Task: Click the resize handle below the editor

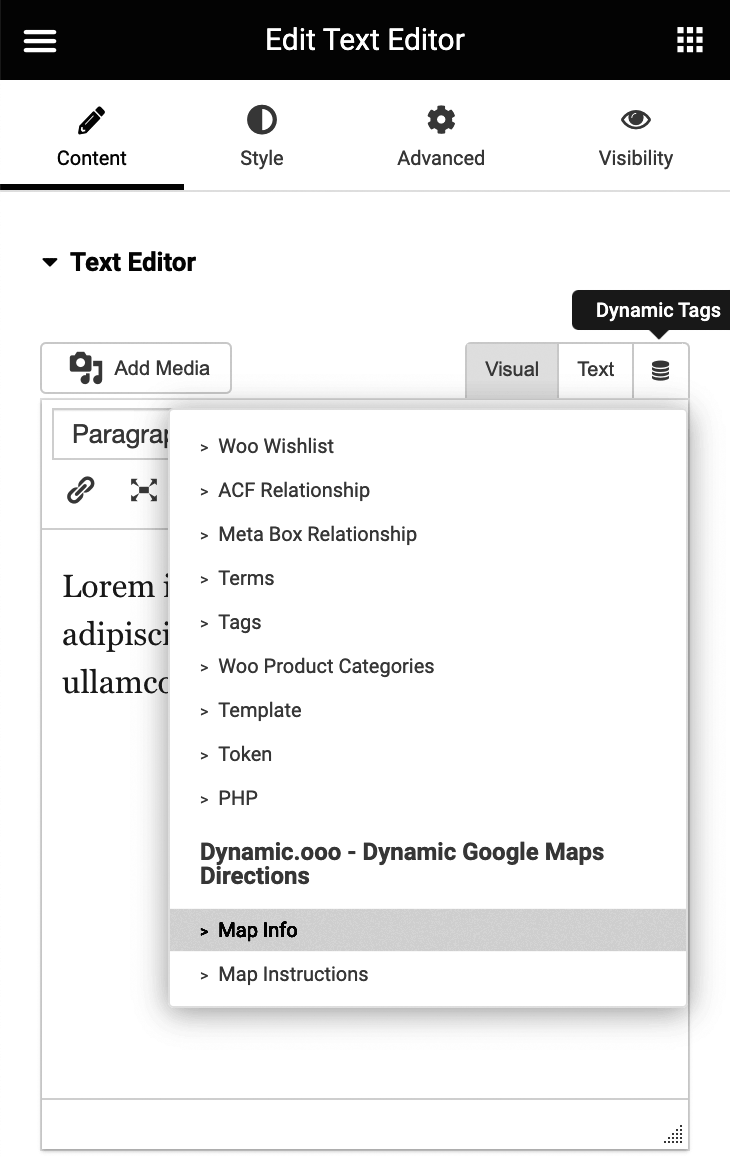Action: click(674, 1134)
